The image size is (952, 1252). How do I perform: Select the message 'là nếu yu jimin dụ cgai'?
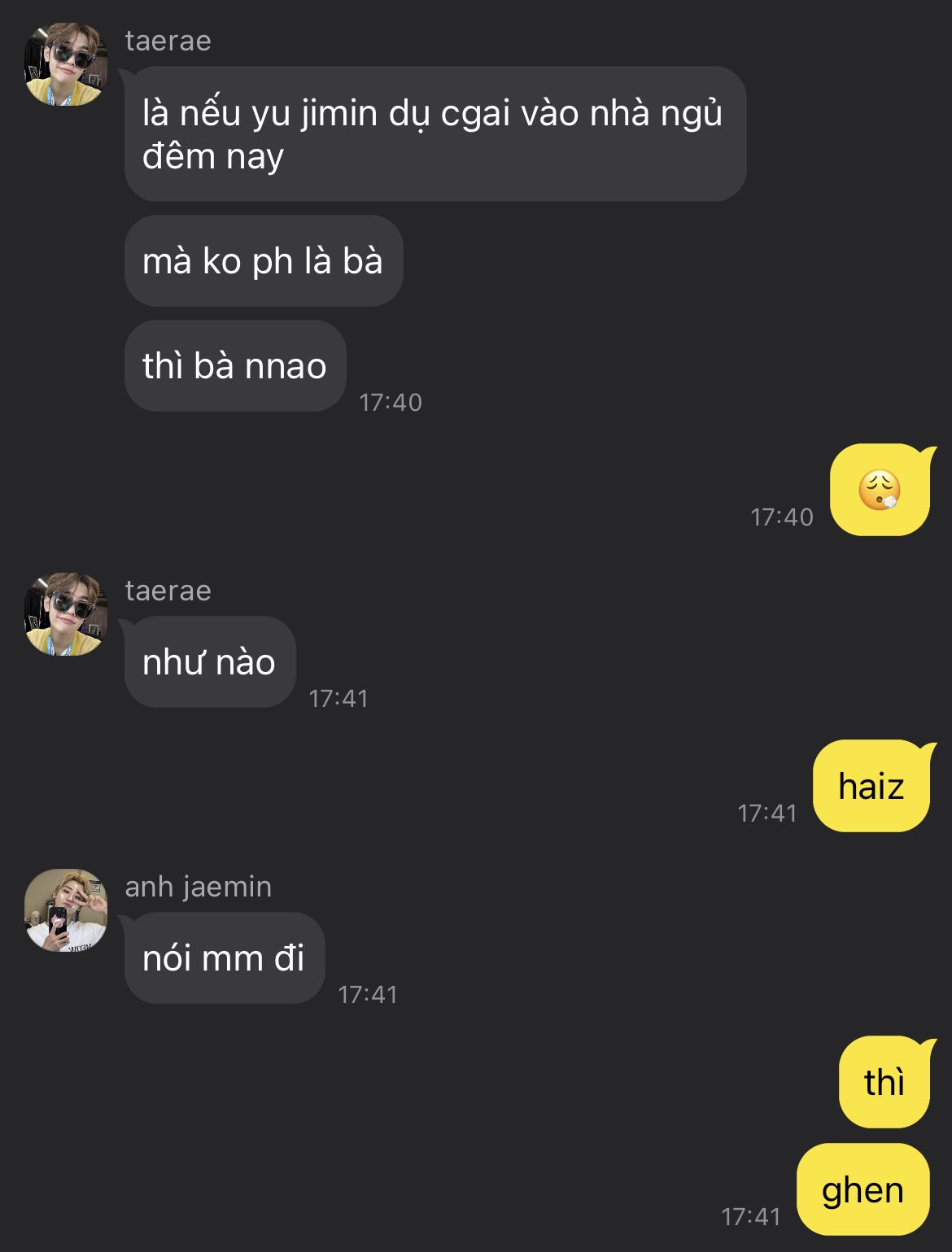(x=435, y=133)
